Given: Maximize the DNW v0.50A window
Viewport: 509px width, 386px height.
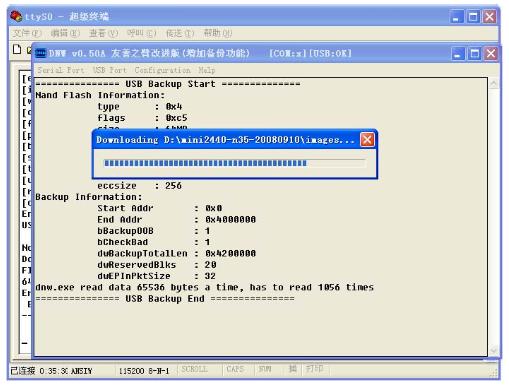Looking at the screenshot, I should click(474, 54).
